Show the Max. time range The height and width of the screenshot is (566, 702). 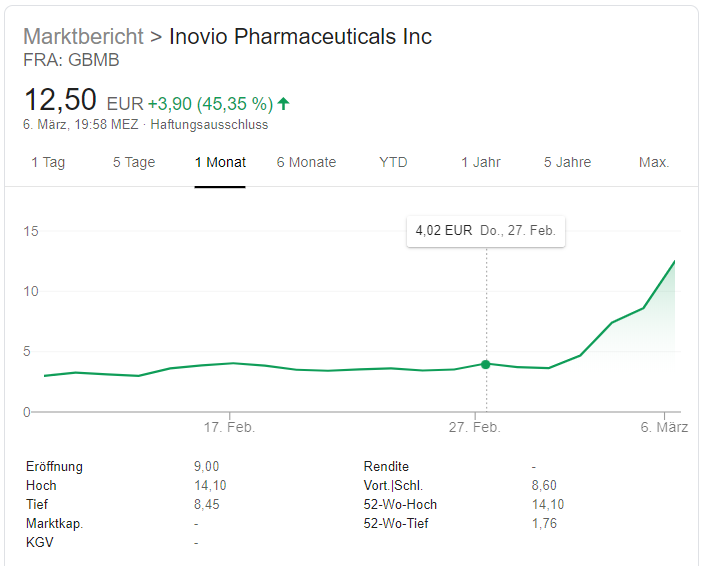(x=654, y=162)
